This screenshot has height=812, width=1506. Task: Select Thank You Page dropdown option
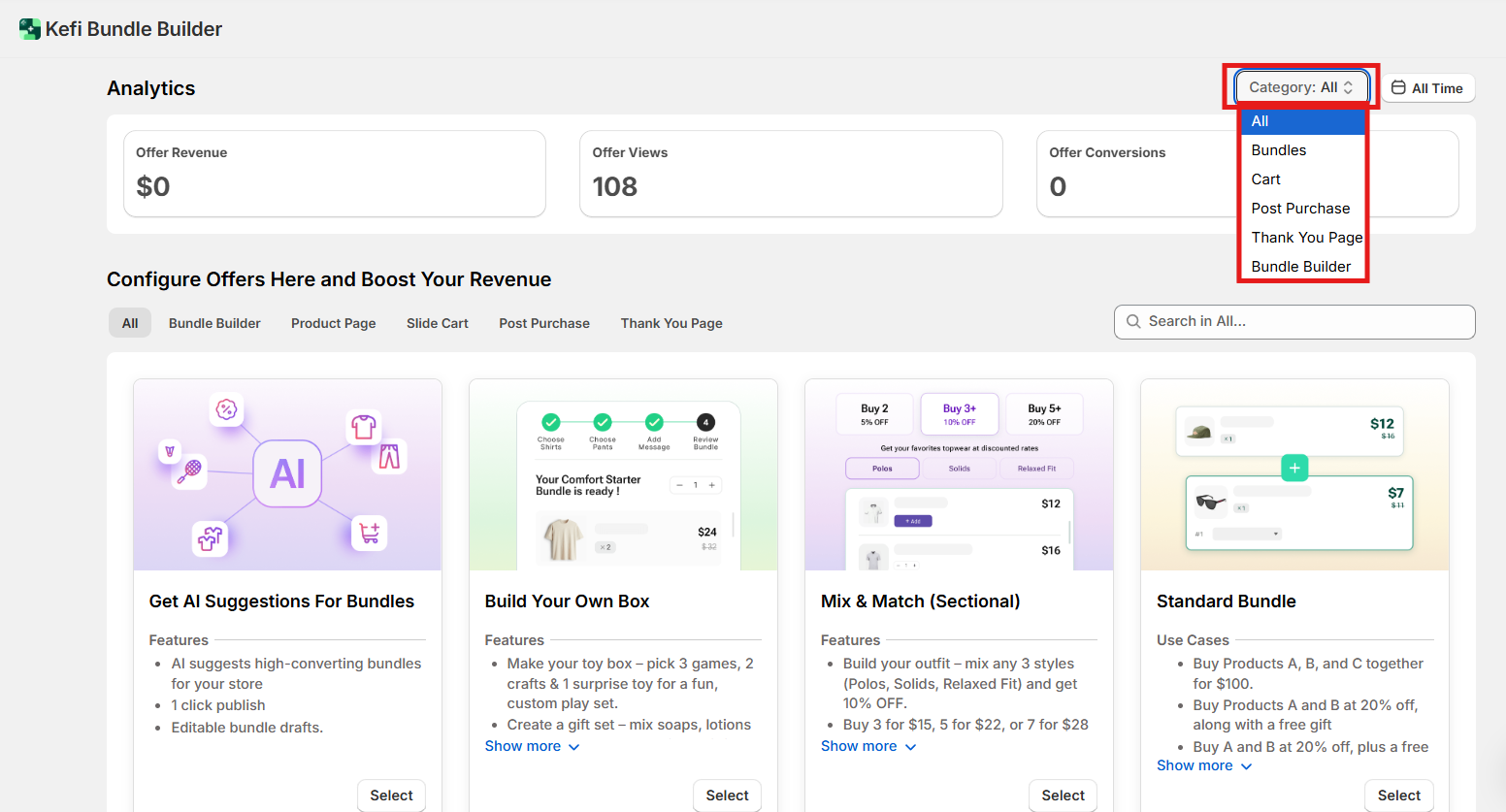click(x=1306, y=238)
